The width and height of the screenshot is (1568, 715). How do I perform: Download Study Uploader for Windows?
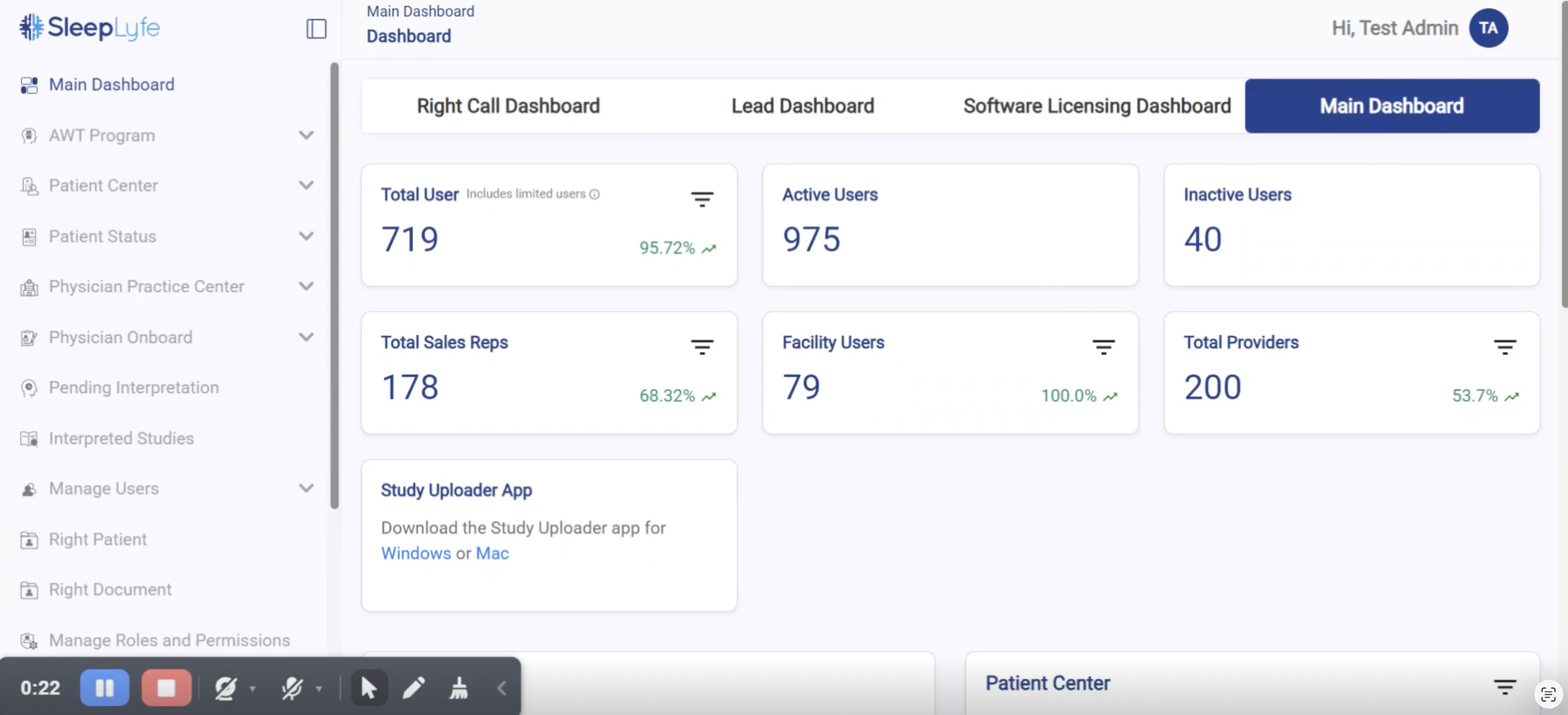(x=416, y=553)
